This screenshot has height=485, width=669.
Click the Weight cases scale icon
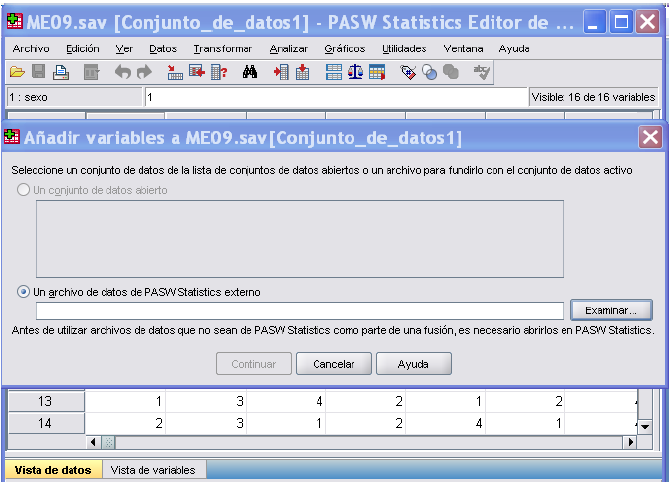(x=355, y=72)
